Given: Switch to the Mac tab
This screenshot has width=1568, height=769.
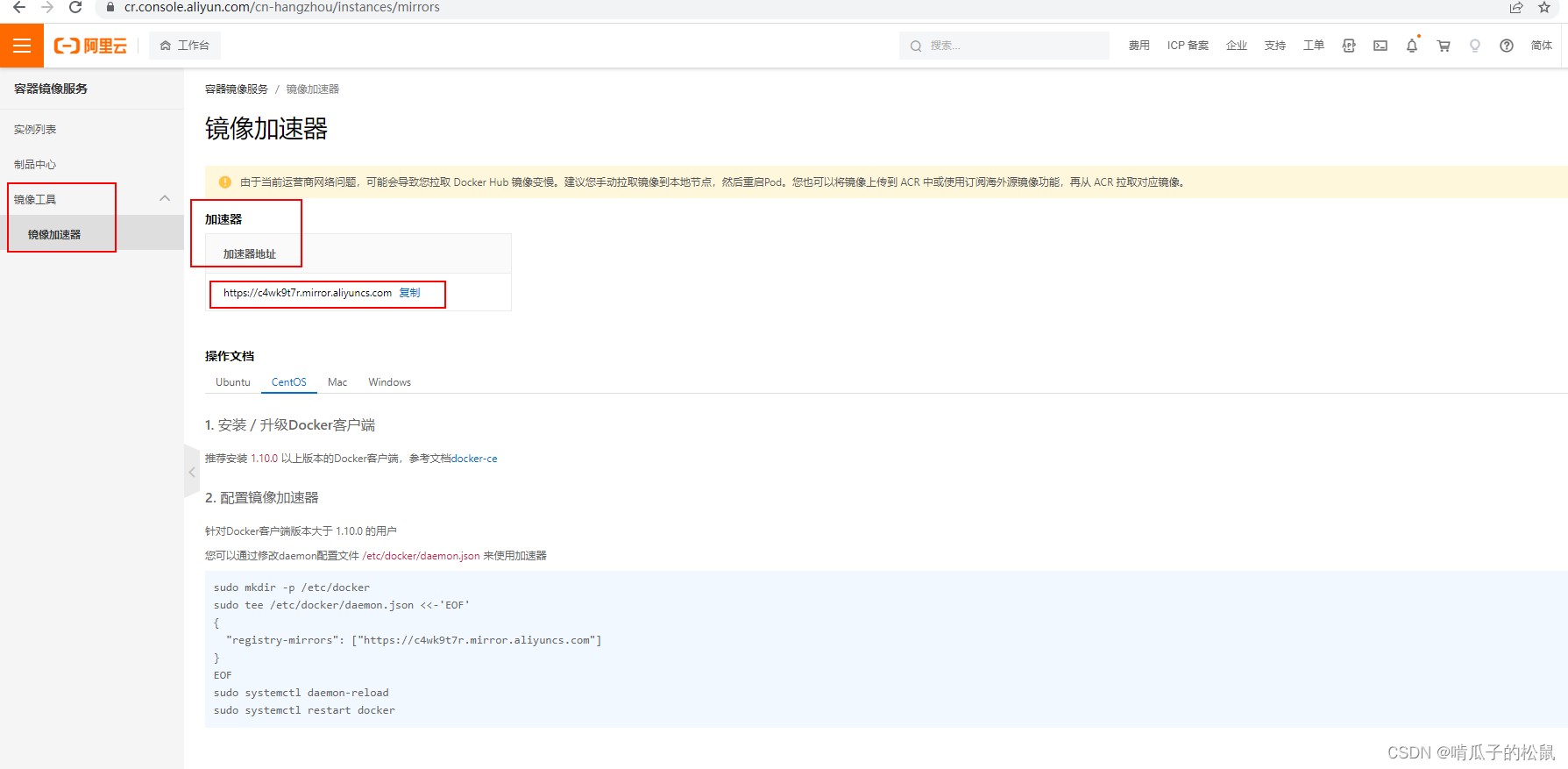Looking at the screenshot, I should [337, 382].
